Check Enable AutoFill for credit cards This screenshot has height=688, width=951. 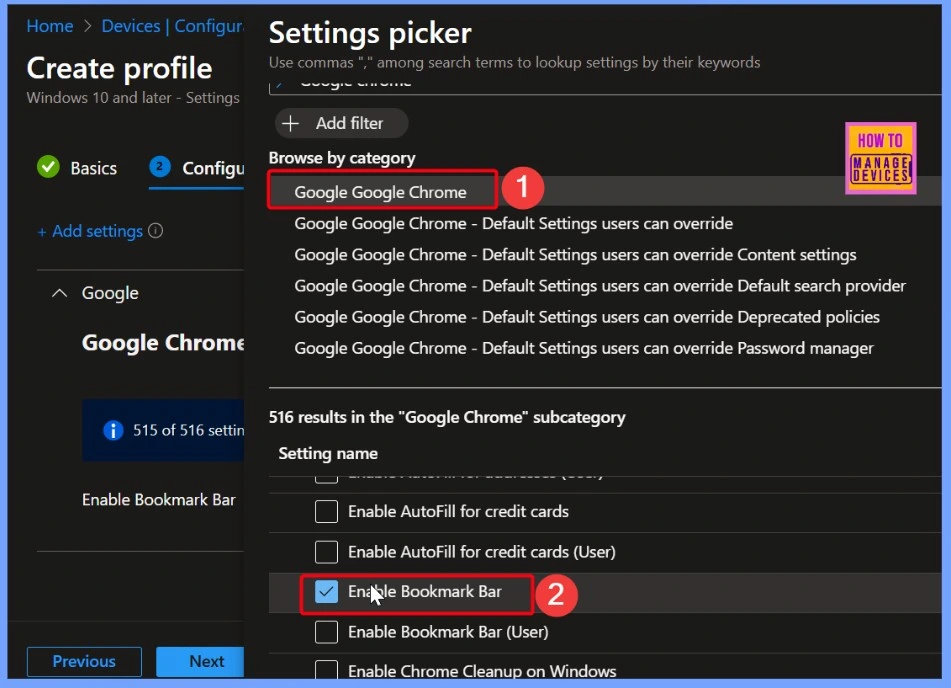[x=326, y=511]
